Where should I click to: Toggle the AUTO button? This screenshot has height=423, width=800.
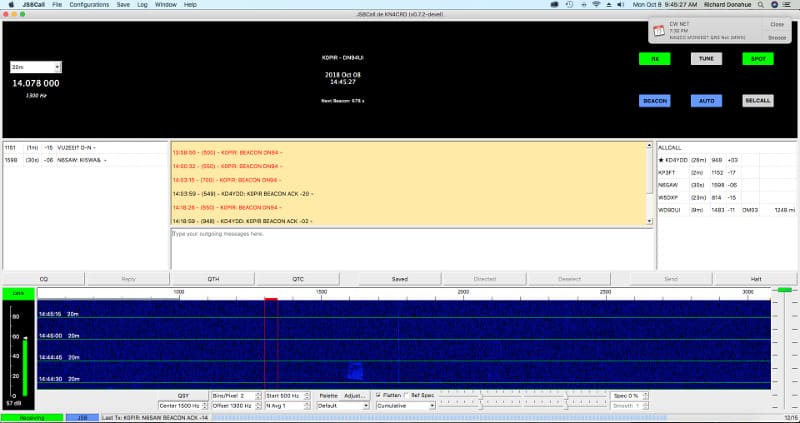click(x=706, y=101)
